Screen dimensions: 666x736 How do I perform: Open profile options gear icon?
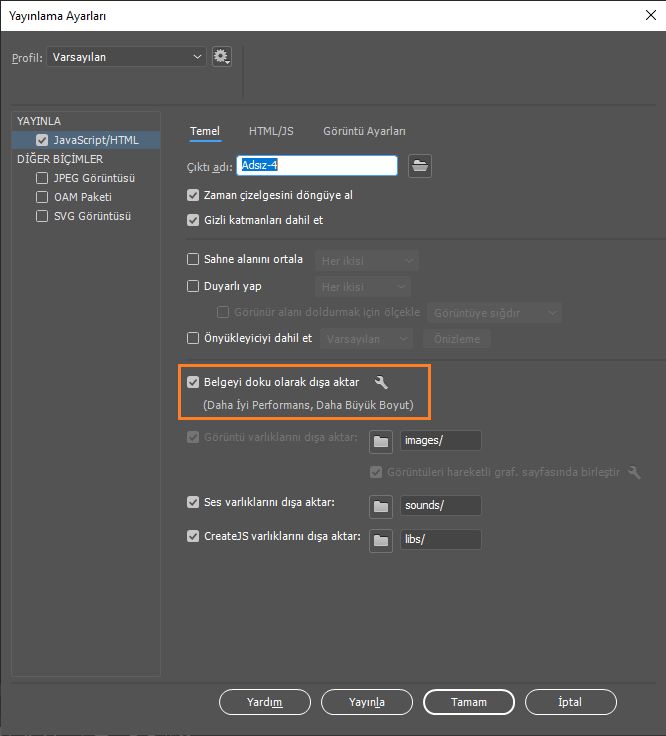pyautogui.click(x=221, y=57)
